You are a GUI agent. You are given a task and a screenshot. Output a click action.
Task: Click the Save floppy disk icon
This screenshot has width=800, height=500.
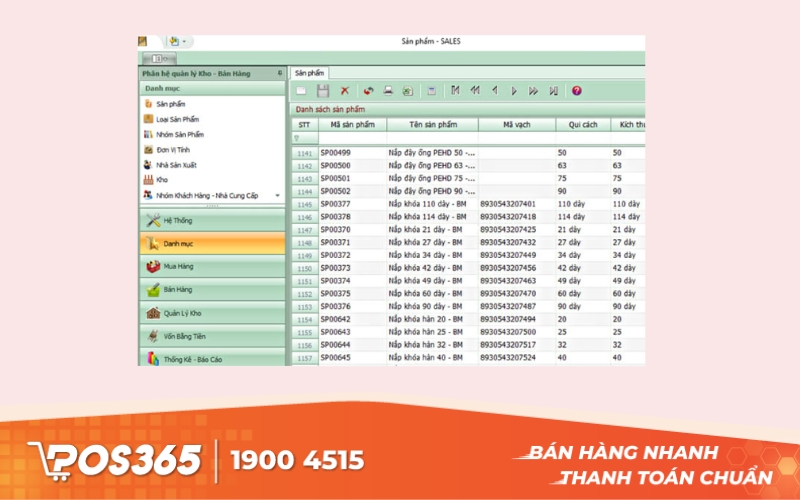pyautogui.click(x=322, y=91)
